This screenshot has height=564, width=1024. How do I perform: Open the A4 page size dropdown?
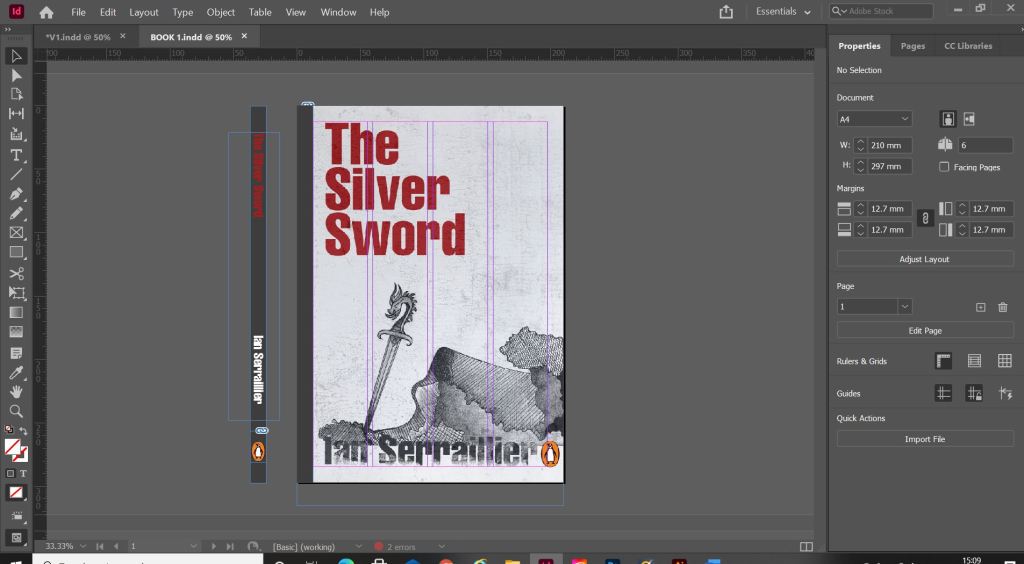[874, 119]
